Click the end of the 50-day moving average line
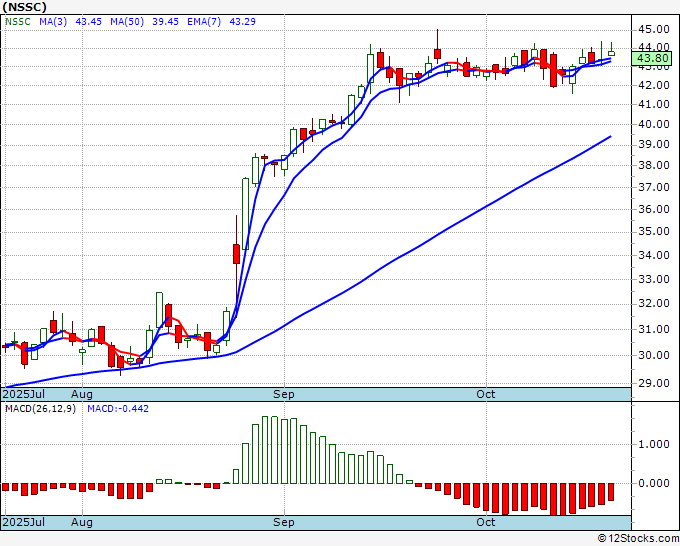The image size is (680, 546). 611,137
